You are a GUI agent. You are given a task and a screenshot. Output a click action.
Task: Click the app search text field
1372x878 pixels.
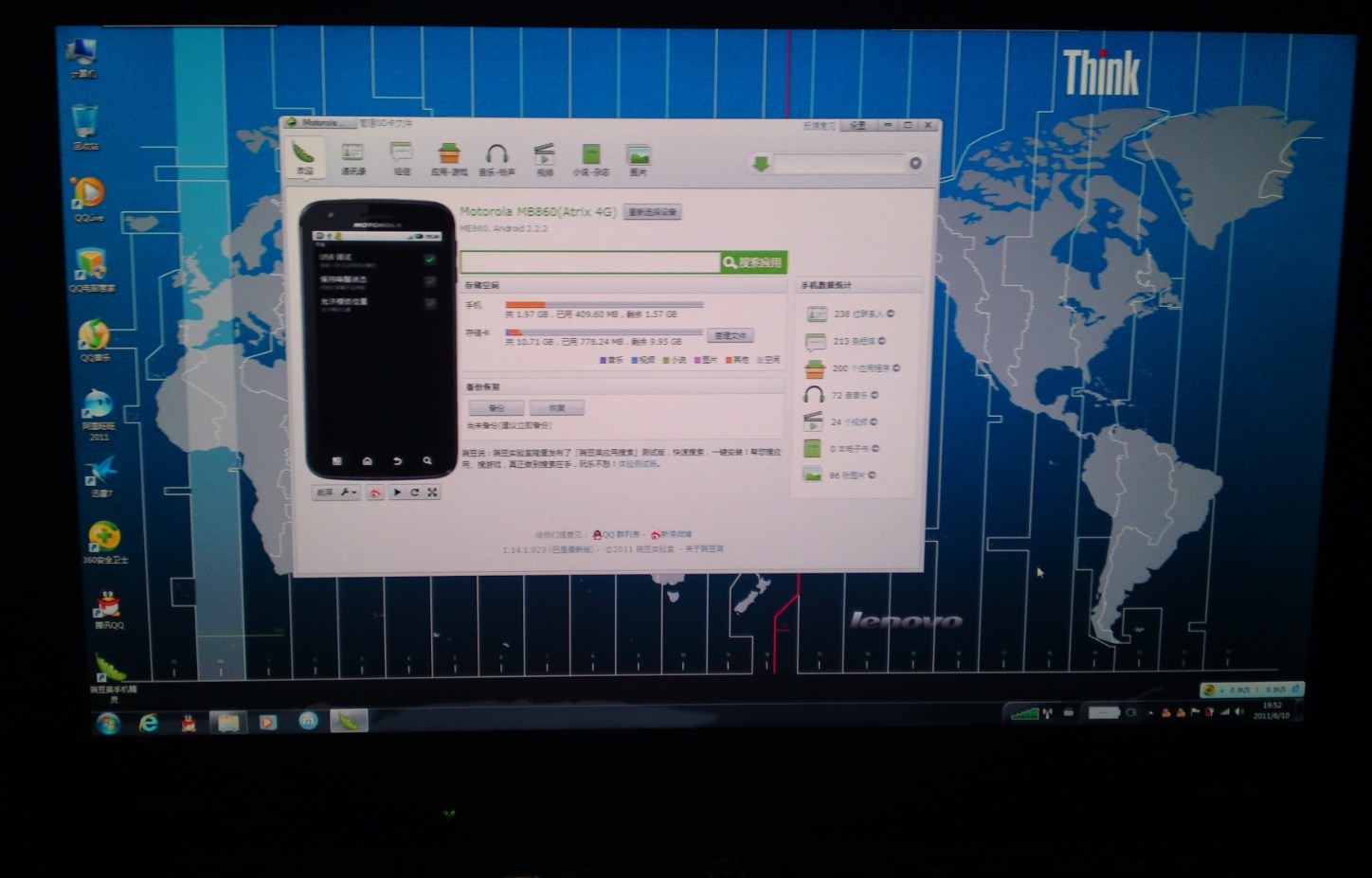coord(589,262)
